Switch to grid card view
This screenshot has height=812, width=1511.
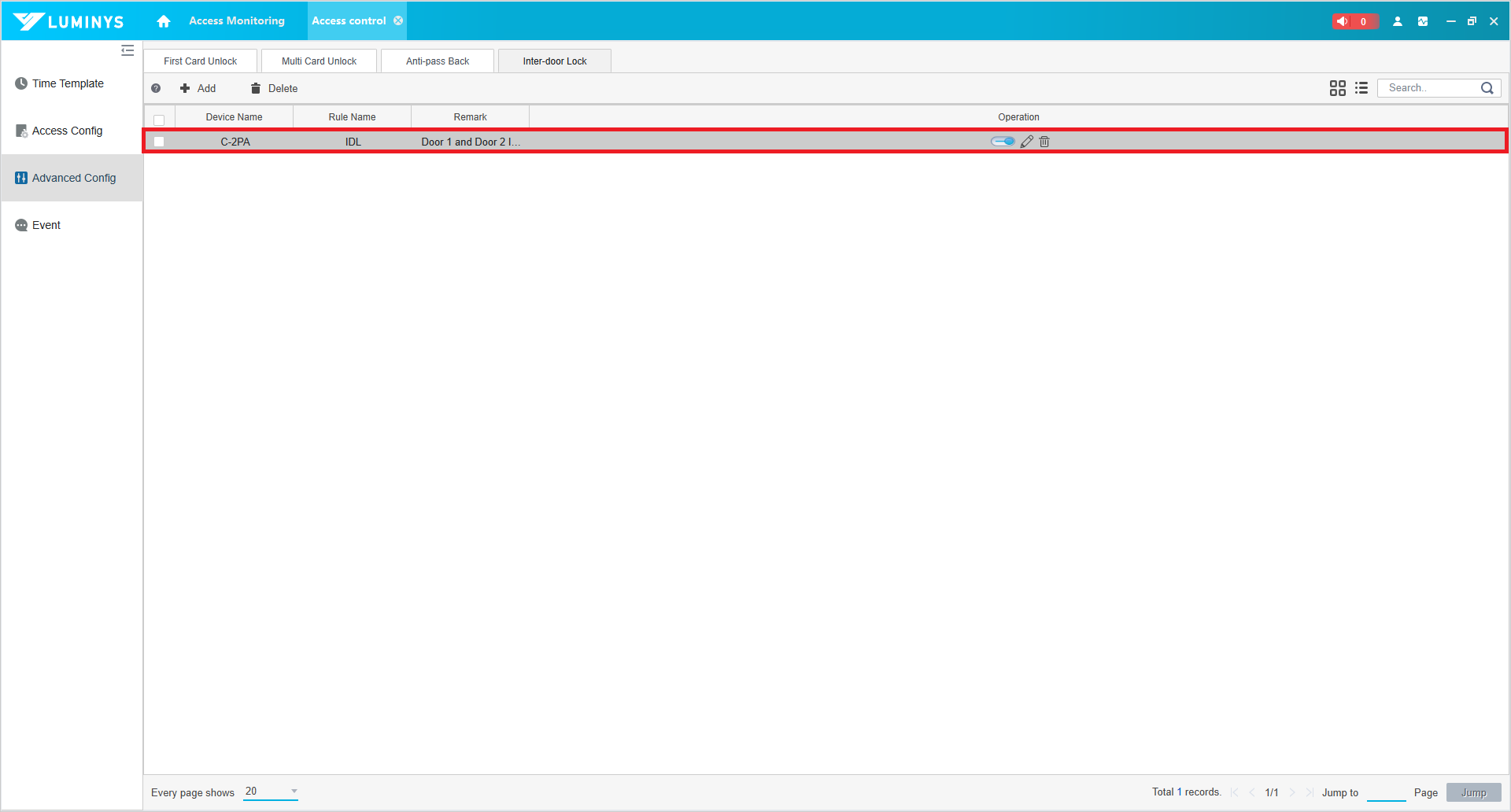click(x=1337, y=88)
